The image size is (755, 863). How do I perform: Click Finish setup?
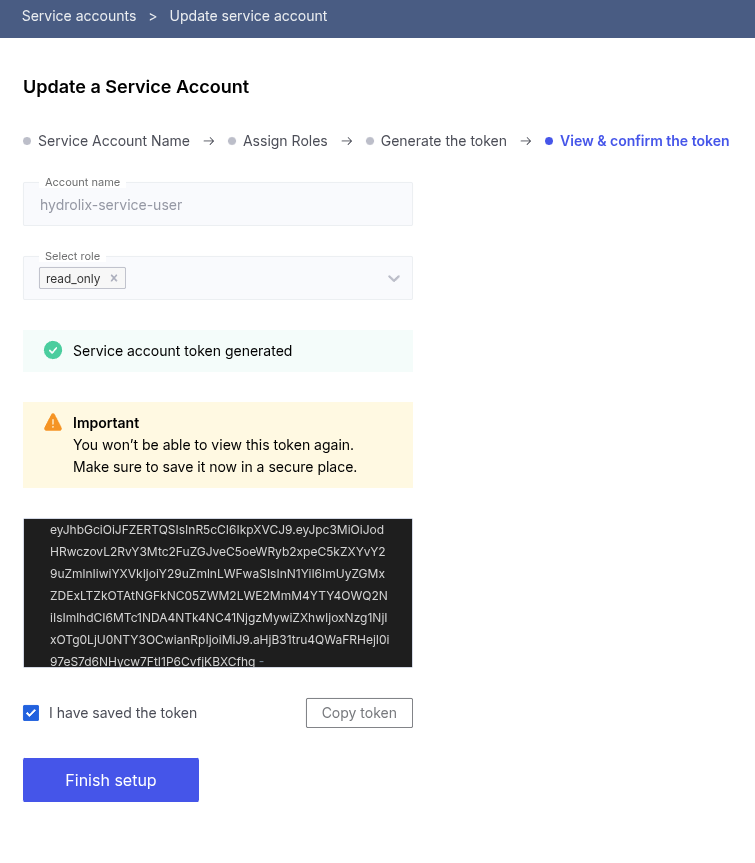coord(110,780)
